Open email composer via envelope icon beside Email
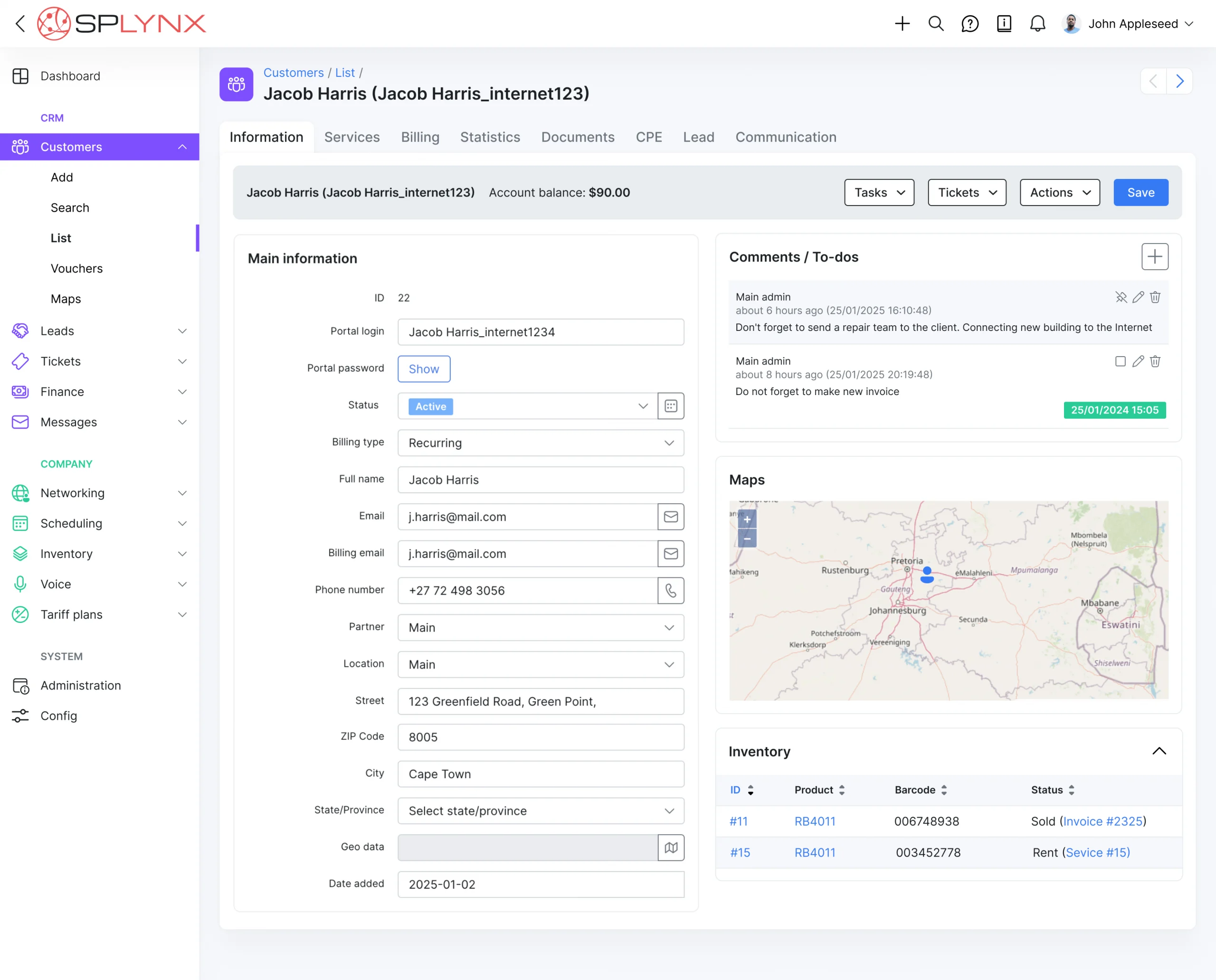 click(670, 517)
